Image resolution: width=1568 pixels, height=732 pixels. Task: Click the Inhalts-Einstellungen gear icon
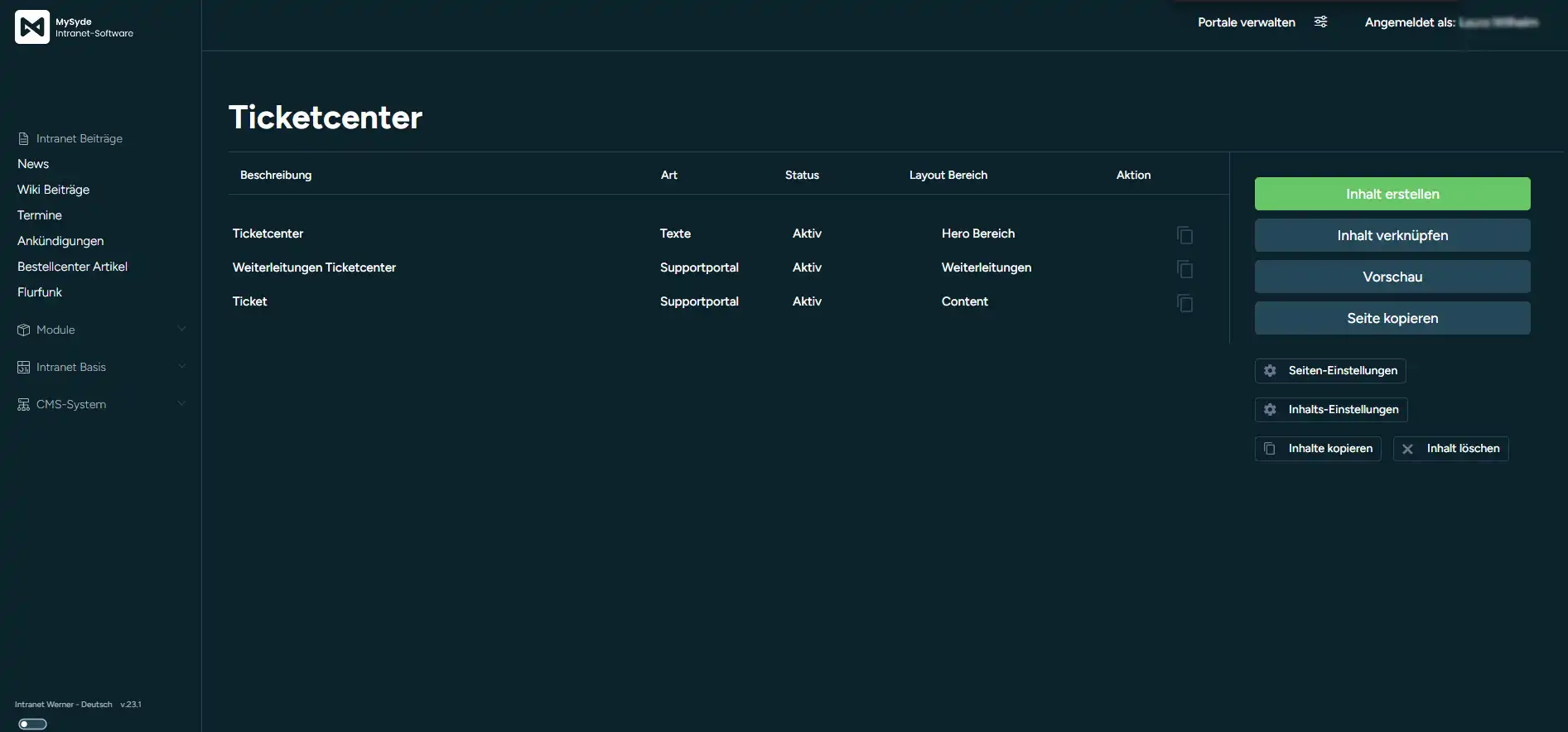click(1270, 409)
